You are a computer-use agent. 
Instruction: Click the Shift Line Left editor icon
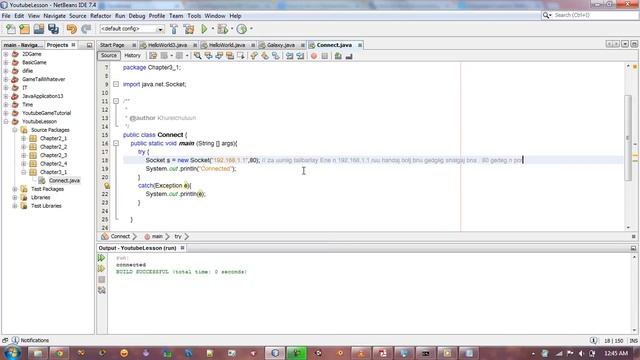(289, 56)
